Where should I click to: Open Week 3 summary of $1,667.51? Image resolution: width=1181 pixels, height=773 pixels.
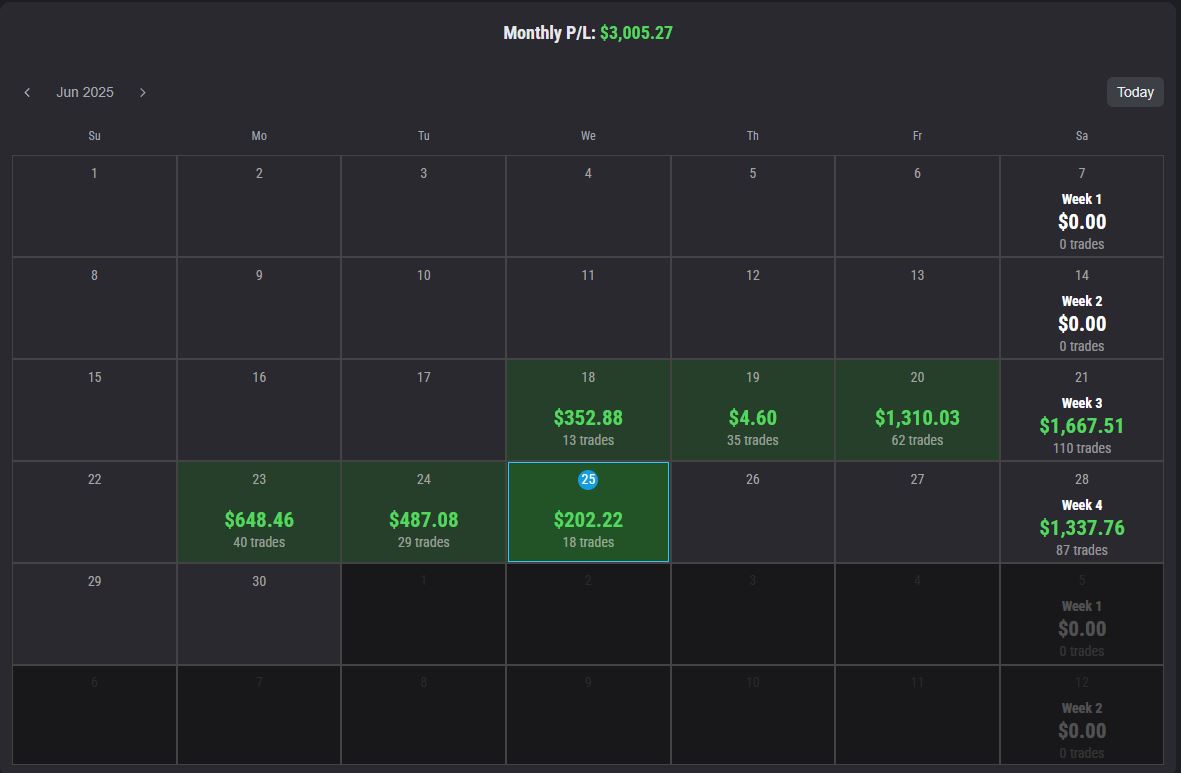pos(1081,425)
